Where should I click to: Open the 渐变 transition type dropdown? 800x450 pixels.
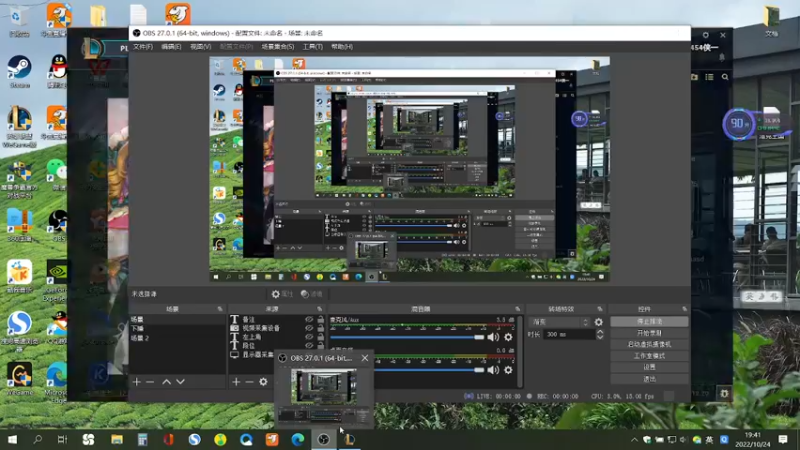pyautogui.click(x=560, y=322)
